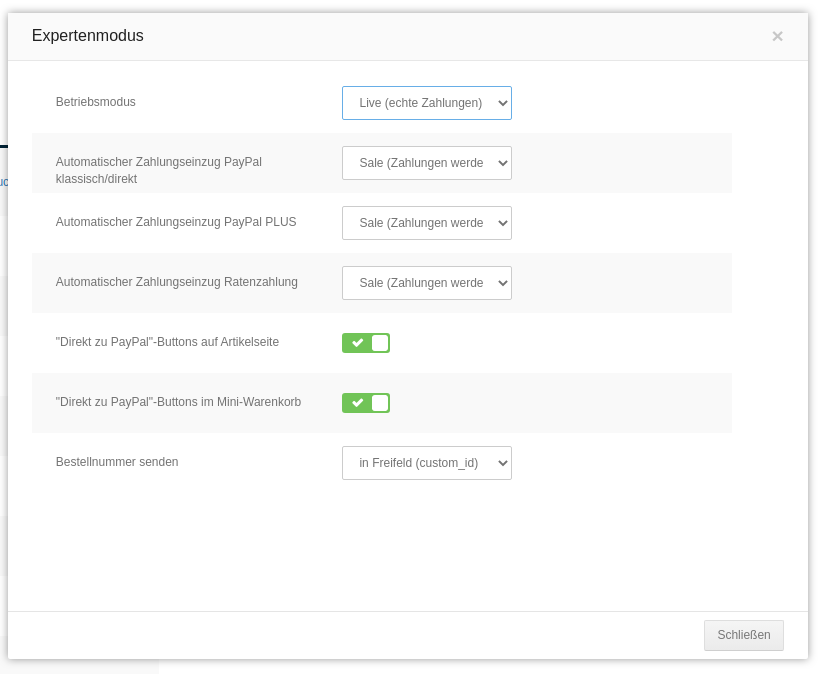The height and width of the screenshot is (674, 822).
Task: Click the "Automatischer Zahlungseinzug Ratenzahlung" label
Action: (x=177, y=282)
